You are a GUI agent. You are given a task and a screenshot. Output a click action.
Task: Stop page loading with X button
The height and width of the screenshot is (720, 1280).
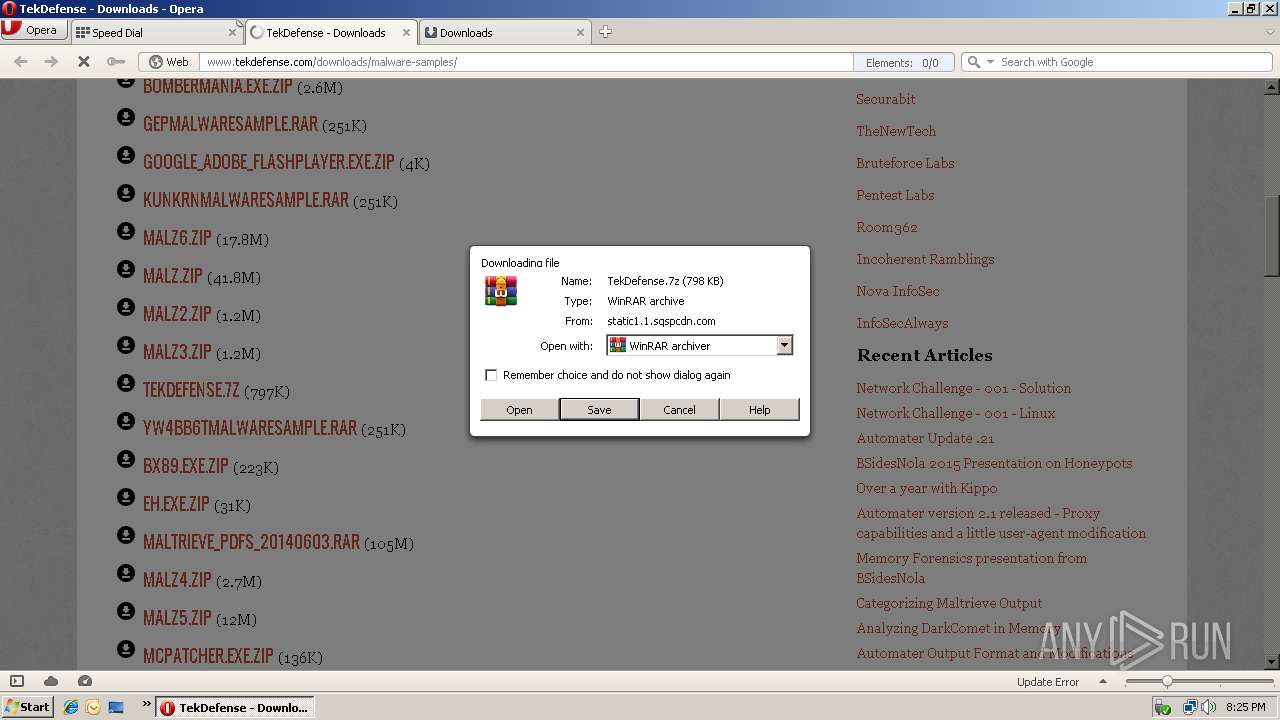click(84, 62)
